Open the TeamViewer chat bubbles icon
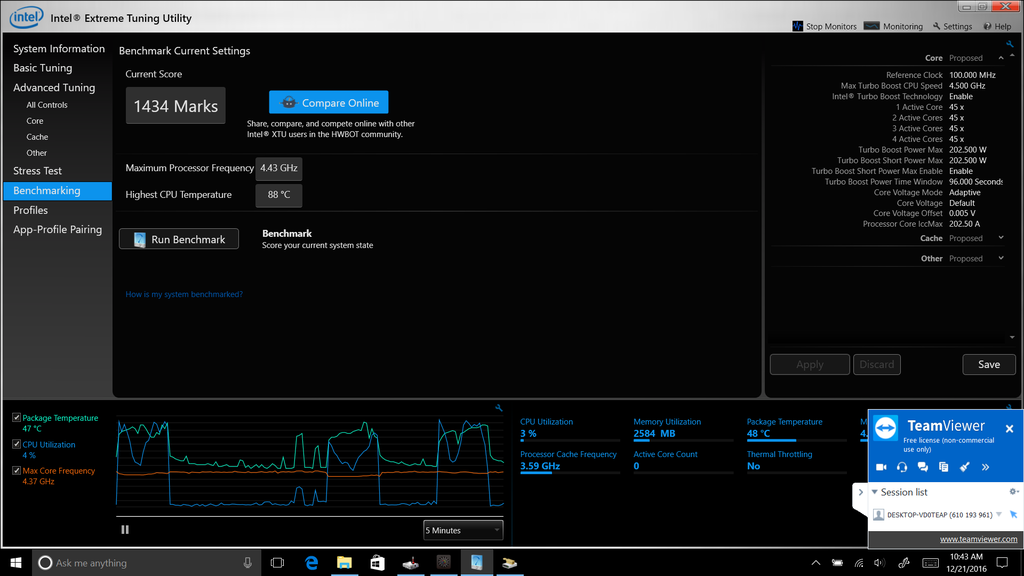The image size is (1024, 576). (923, 467)
